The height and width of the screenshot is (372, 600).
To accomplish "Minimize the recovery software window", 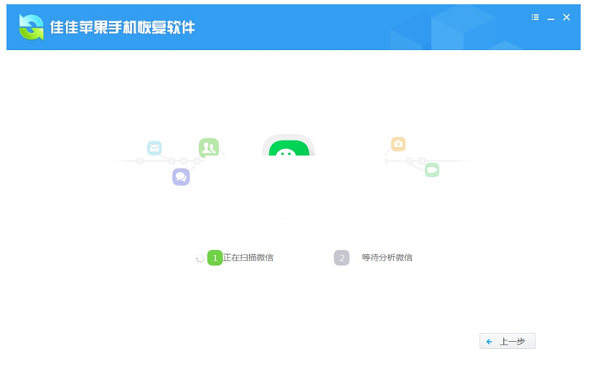I will click(x=551, y=18).
